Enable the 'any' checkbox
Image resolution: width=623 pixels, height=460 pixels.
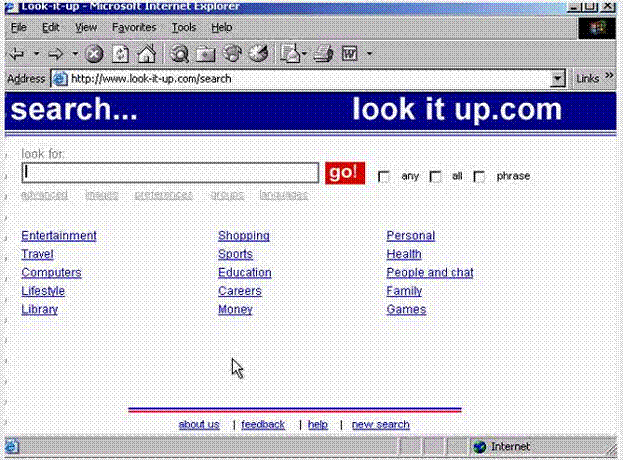(x=384, y=176)
